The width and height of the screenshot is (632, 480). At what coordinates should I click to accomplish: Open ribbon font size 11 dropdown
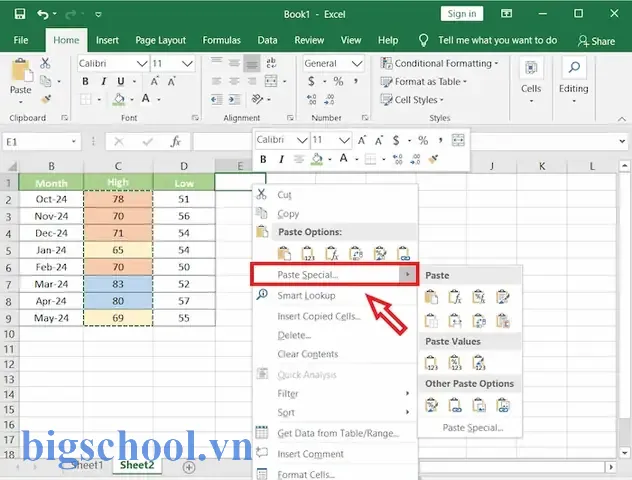[x=187, y=63]
